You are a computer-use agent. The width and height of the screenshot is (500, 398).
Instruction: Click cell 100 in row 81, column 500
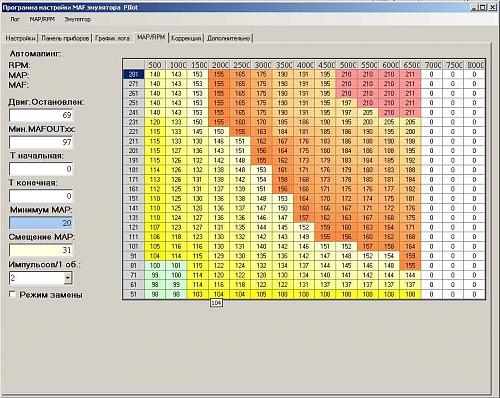(155, 266)
